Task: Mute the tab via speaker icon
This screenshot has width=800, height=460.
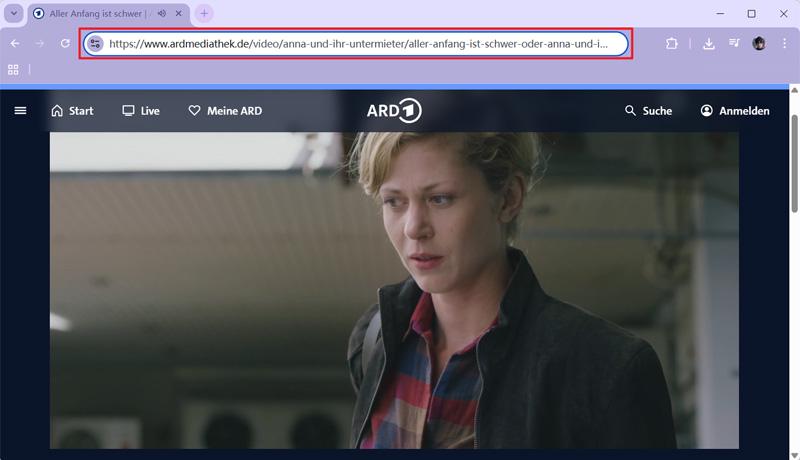Action: click(x=162, y=14)
